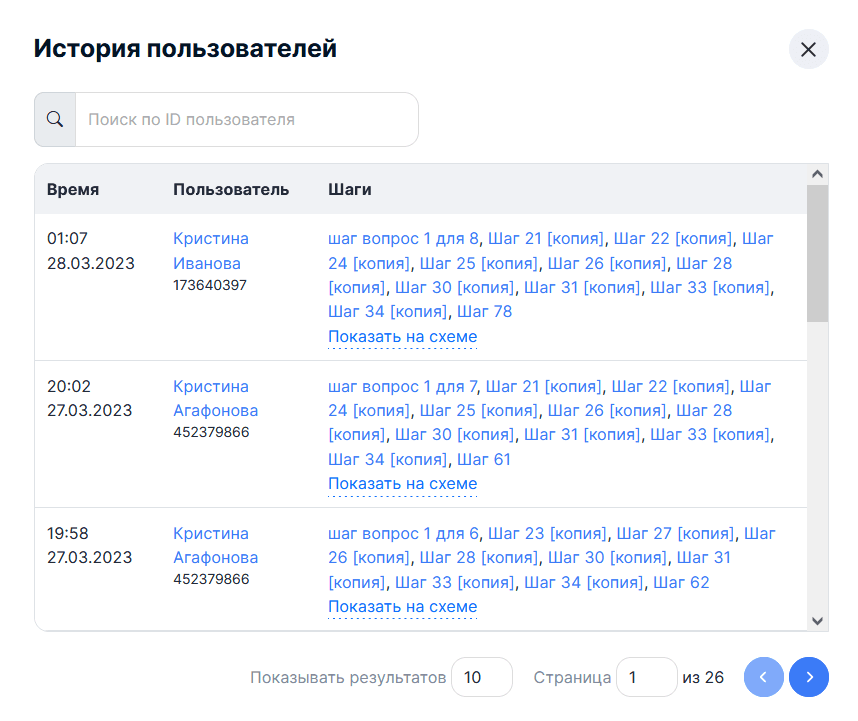The width and height of the screenshot is (858, 721).
Task: Click the previous page arrow button
Action: pyautogui.click(x=764, y=677)
